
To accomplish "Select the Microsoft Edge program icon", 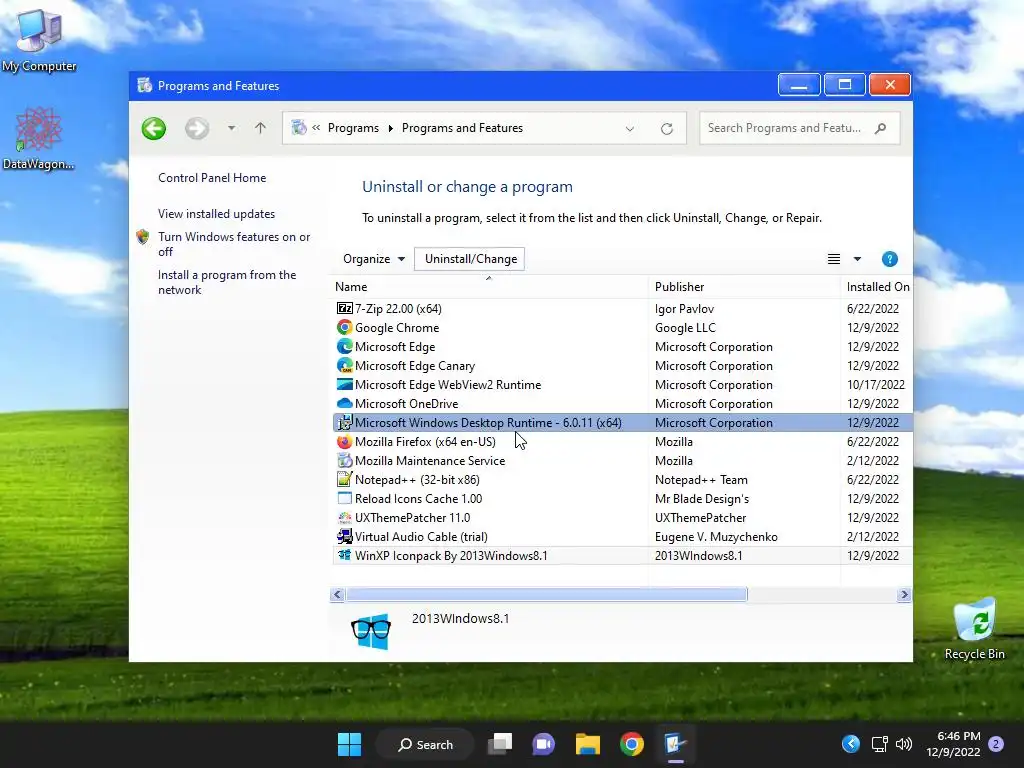I will (x=344, y=346).
